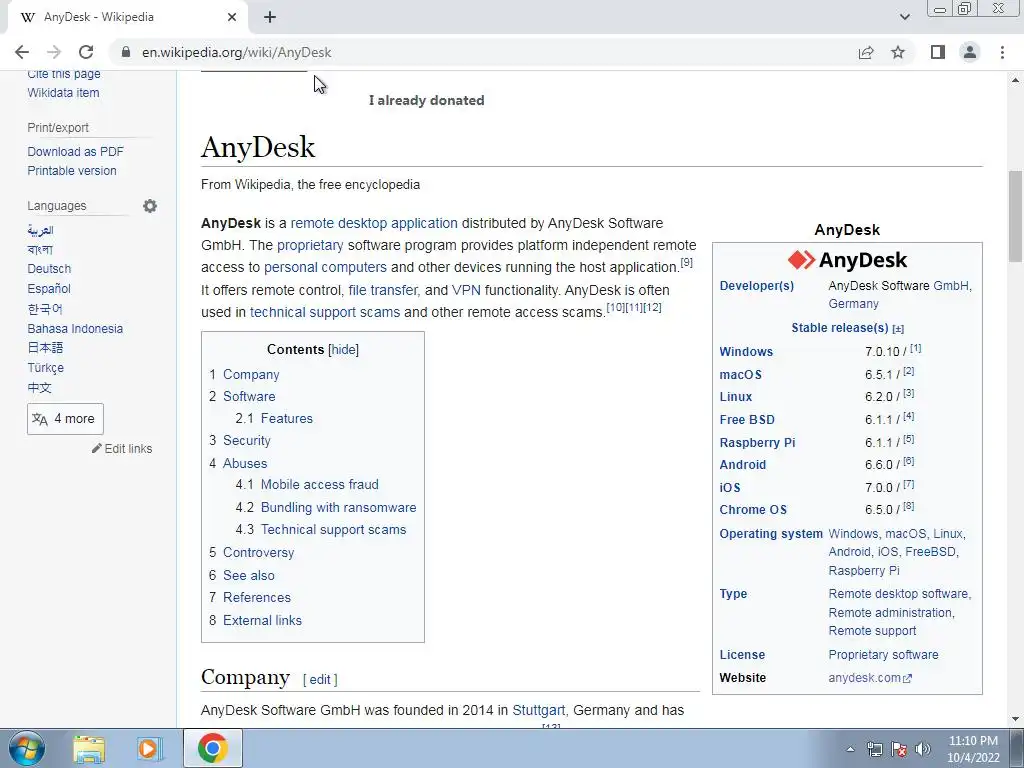Open the Wikidata item link
The height and width of the screenshot is (768, 1024).
[63, 93]
